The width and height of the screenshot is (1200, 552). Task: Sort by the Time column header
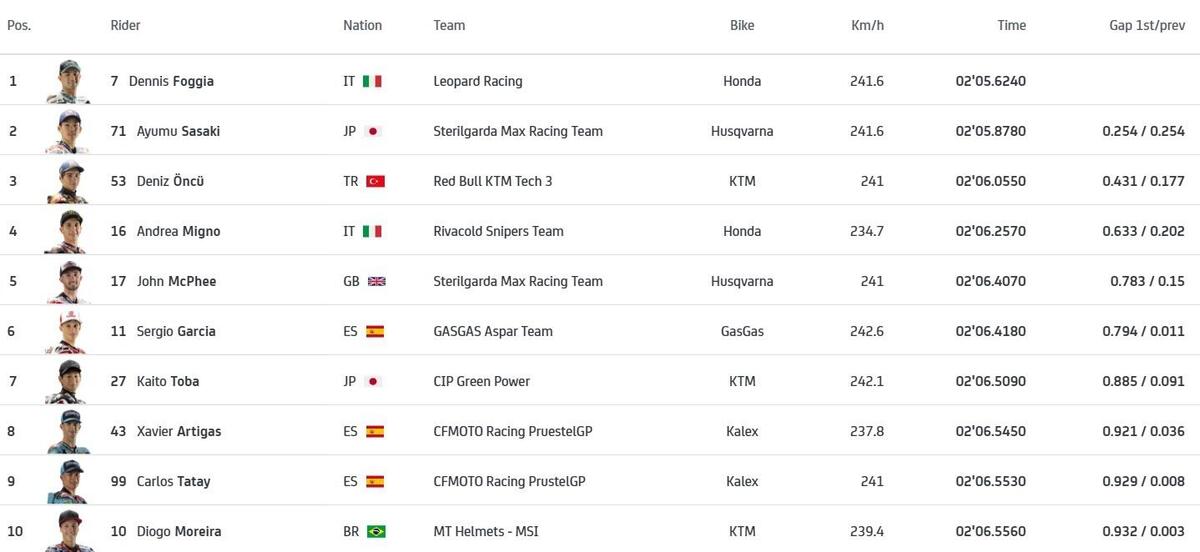click(x=1011, y=25)
